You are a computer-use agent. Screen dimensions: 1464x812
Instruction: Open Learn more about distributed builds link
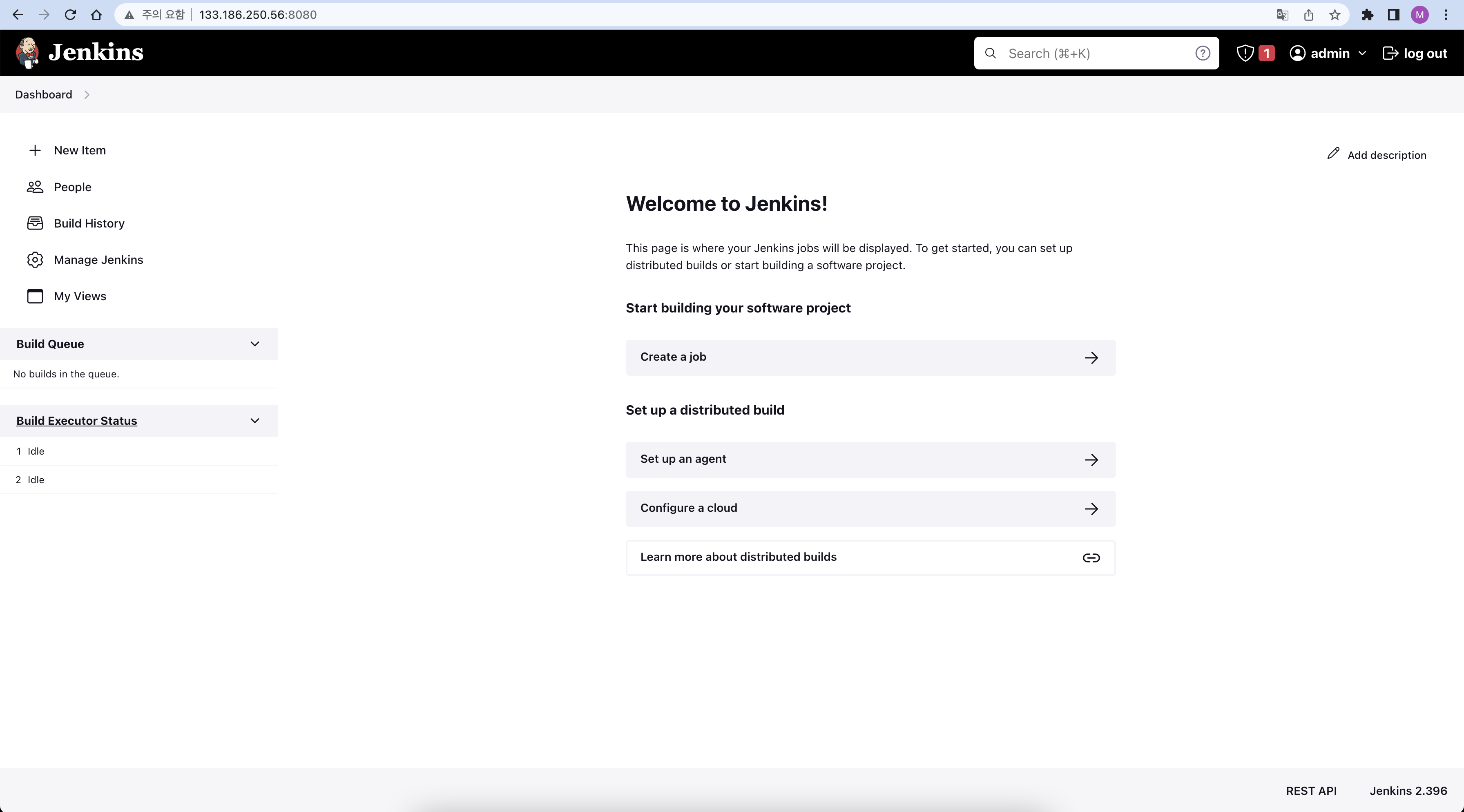870,558
